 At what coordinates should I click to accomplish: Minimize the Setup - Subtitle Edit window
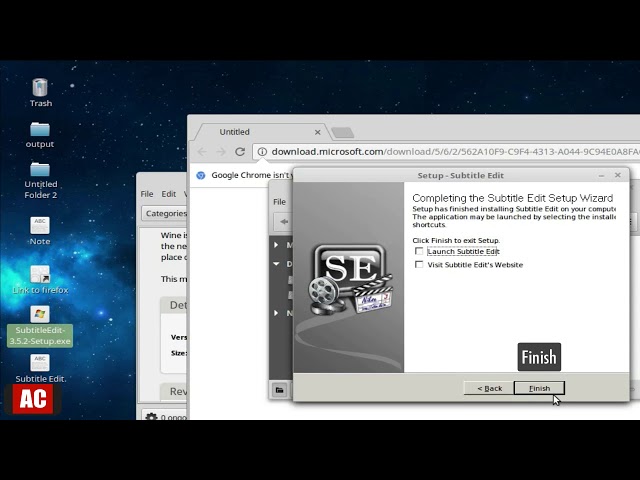(x=601, y=176)
